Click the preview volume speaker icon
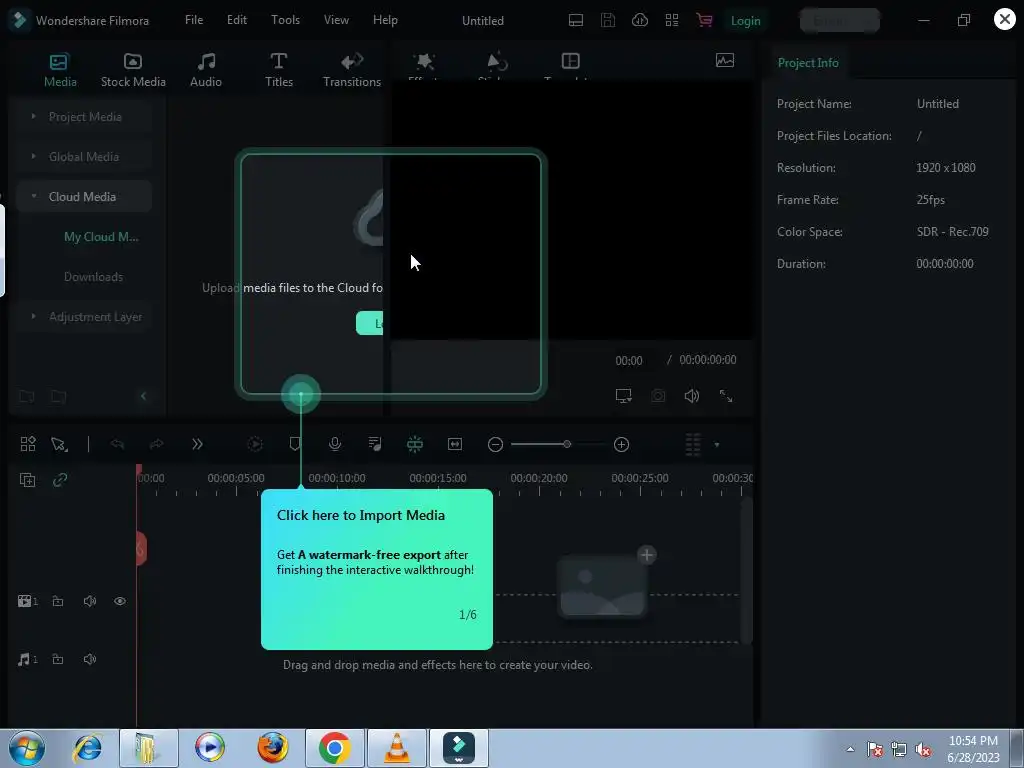Viewport: 1024px width, 768px height. (692, 396)
